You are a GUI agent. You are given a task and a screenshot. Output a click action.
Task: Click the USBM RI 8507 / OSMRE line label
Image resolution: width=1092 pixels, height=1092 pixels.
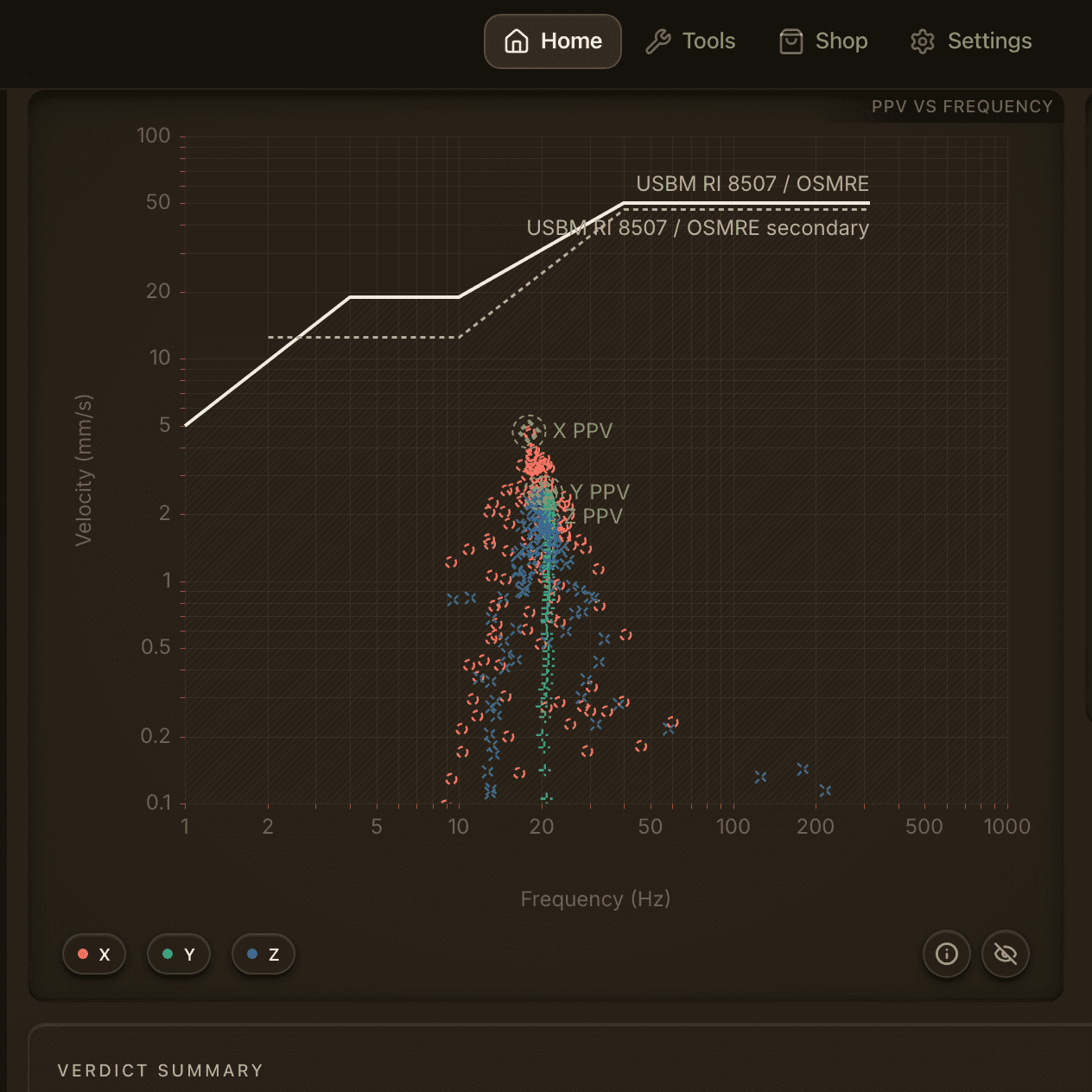[752, 184]
